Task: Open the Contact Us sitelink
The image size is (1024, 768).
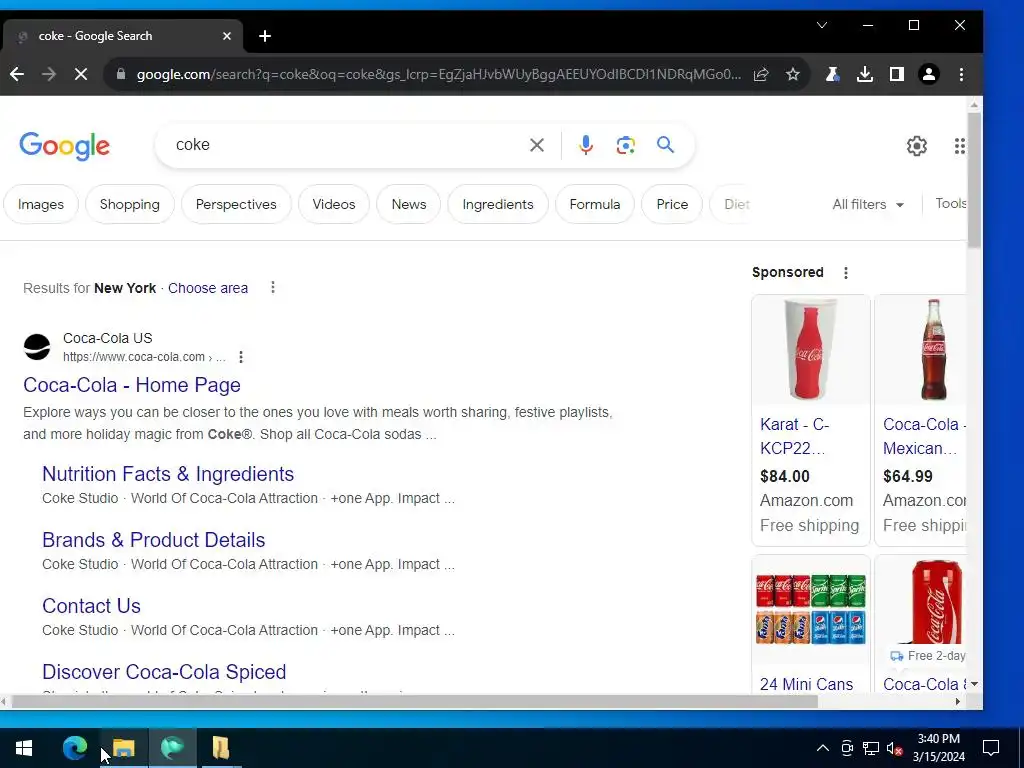Action: click(91, 606)
